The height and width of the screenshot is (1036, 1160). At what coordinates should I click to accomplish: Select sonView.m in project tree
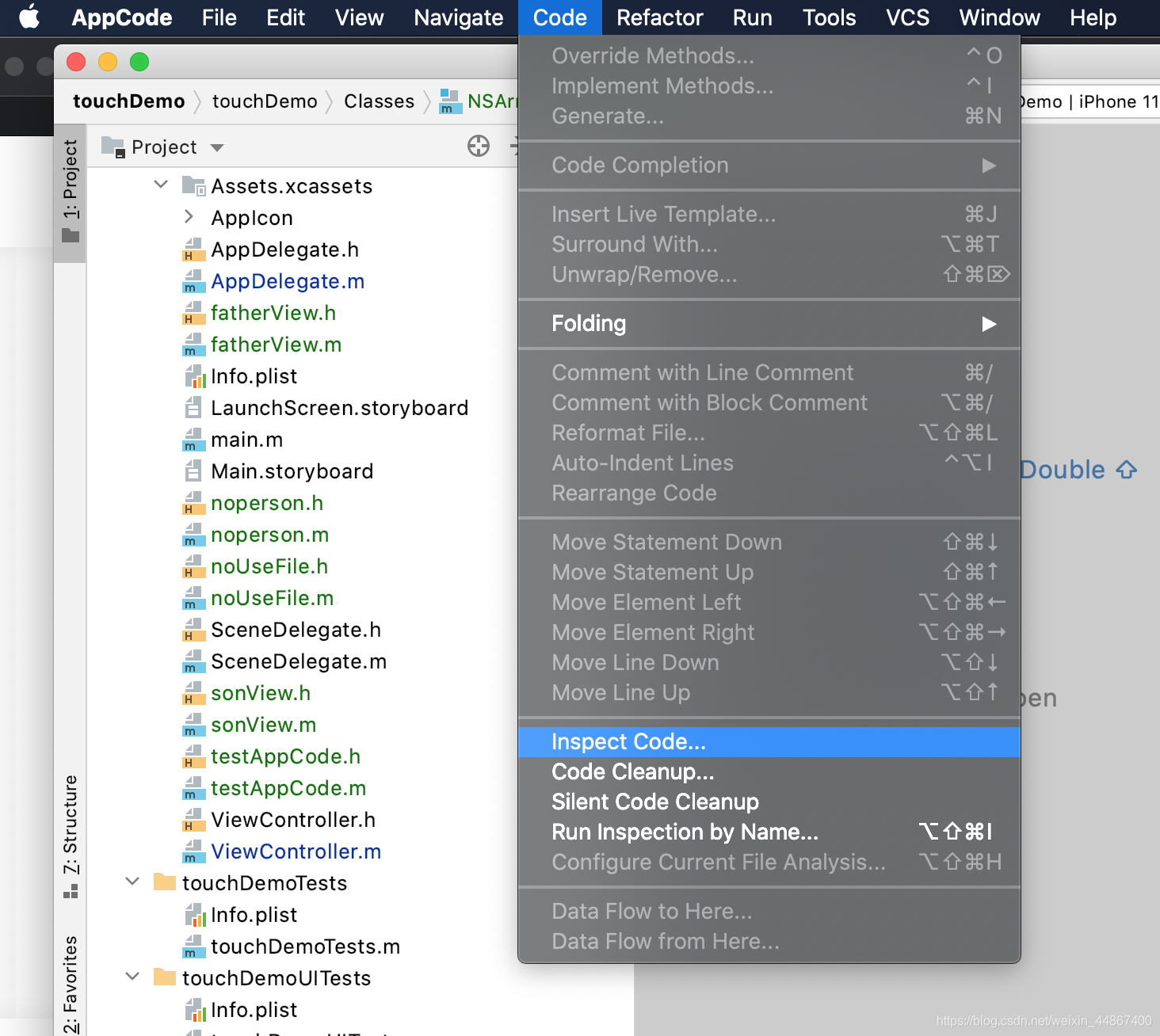(x=263, y=725)
